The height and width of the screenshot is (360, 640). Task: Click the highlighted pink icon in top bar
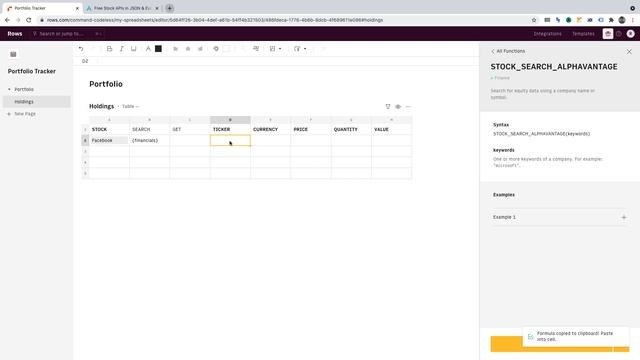[608, 34]
